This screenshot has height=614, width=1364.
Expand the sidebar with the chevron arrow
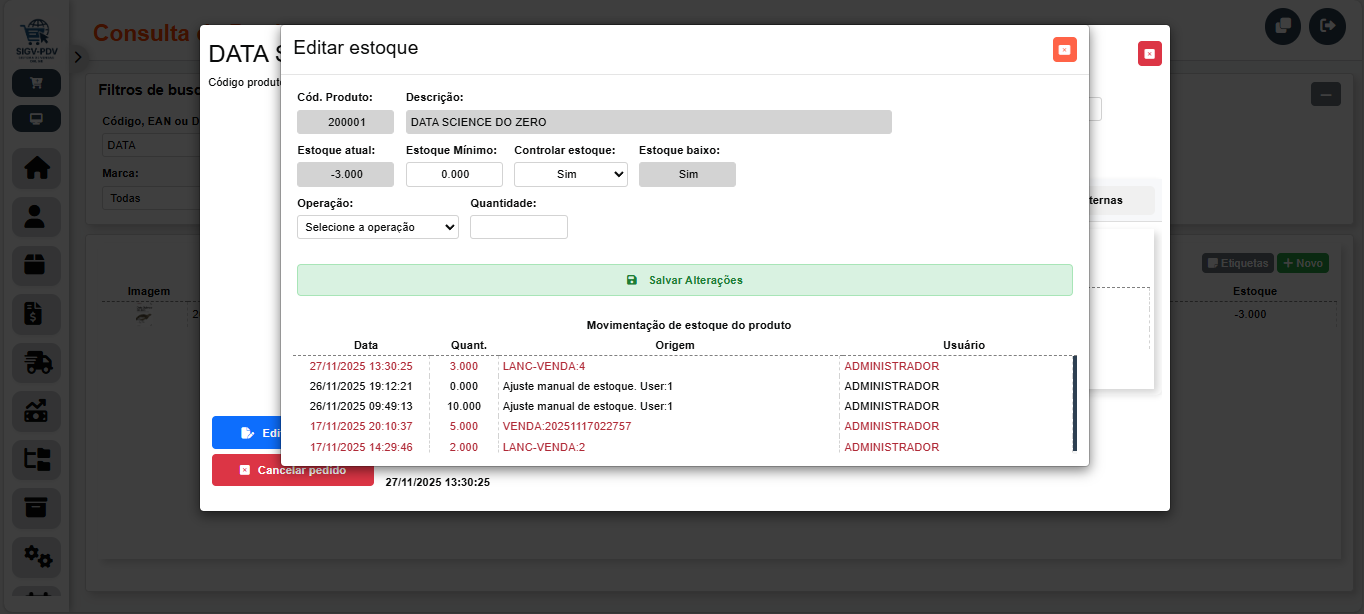[x=78, y=58]
